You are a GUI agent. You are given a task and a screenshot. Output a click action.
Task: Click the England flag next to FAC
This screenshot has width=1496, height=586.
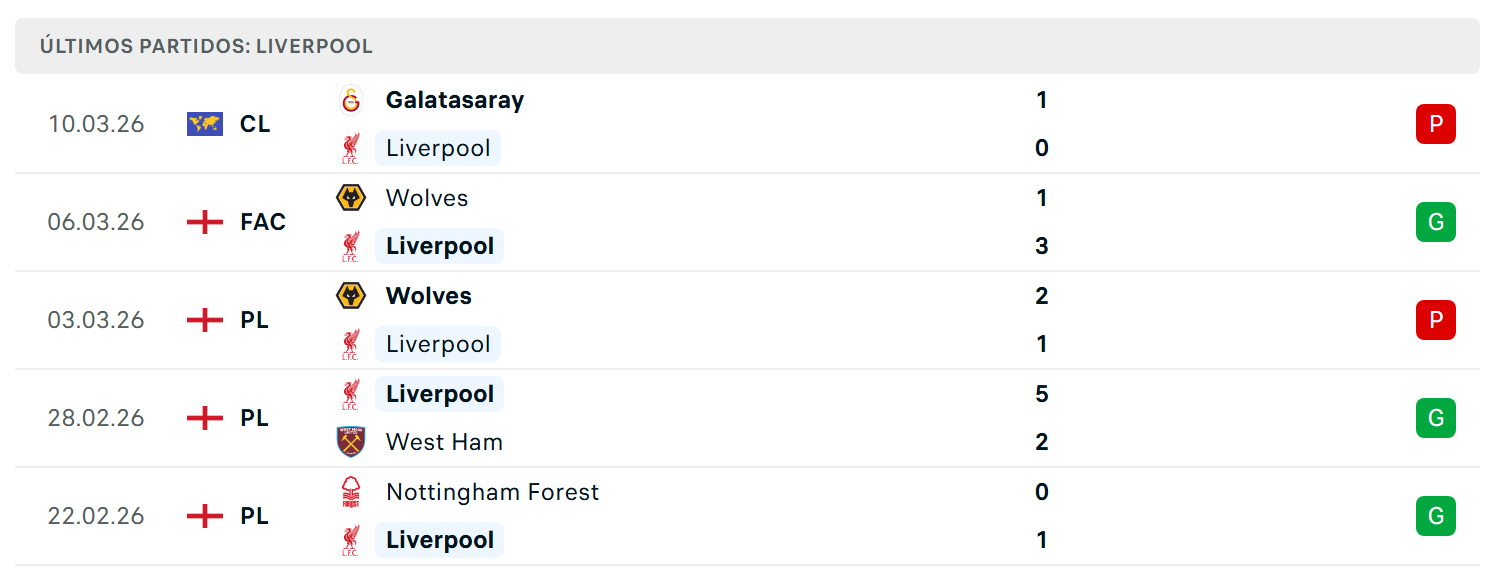pos(205,222)
